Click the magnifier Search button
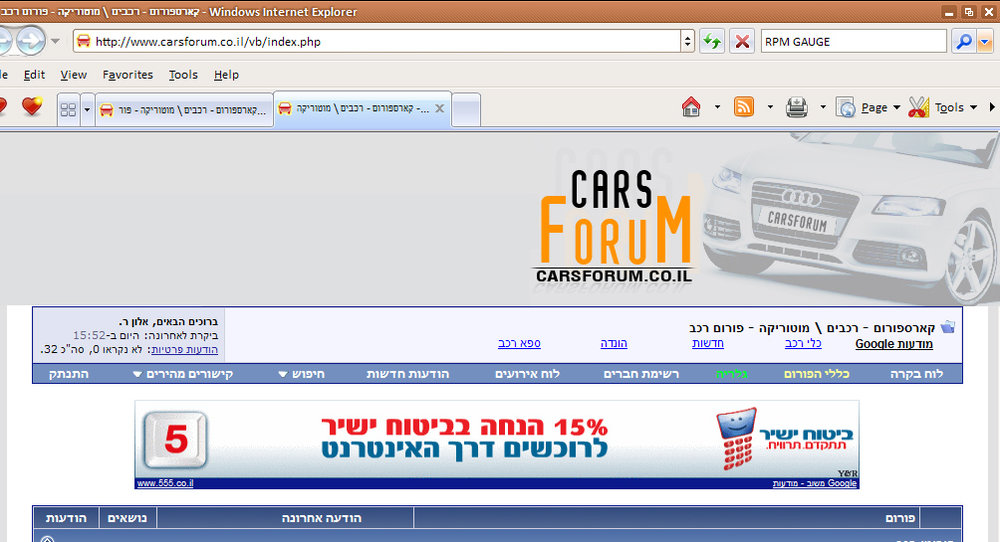This screenshot has width=1000, height=542. coord(964,41)
